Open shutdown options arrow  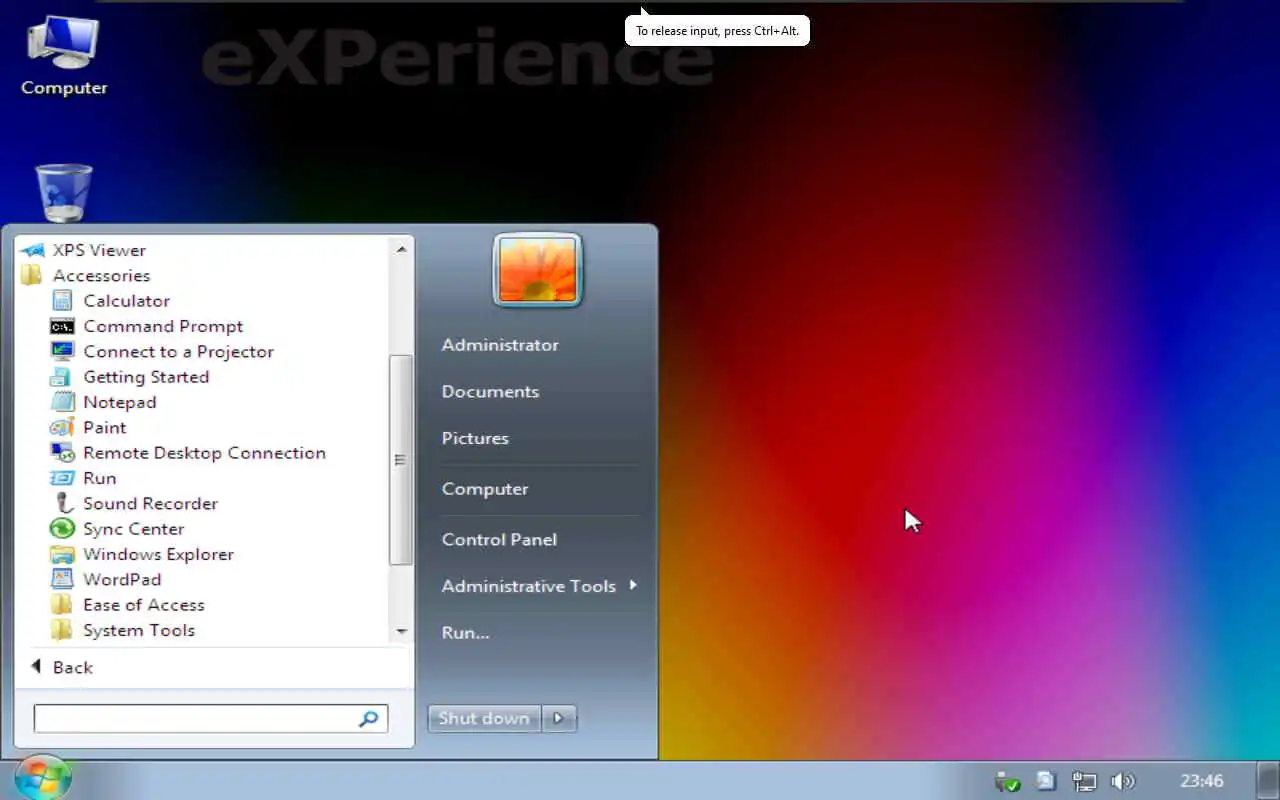[x=559, y=718]
